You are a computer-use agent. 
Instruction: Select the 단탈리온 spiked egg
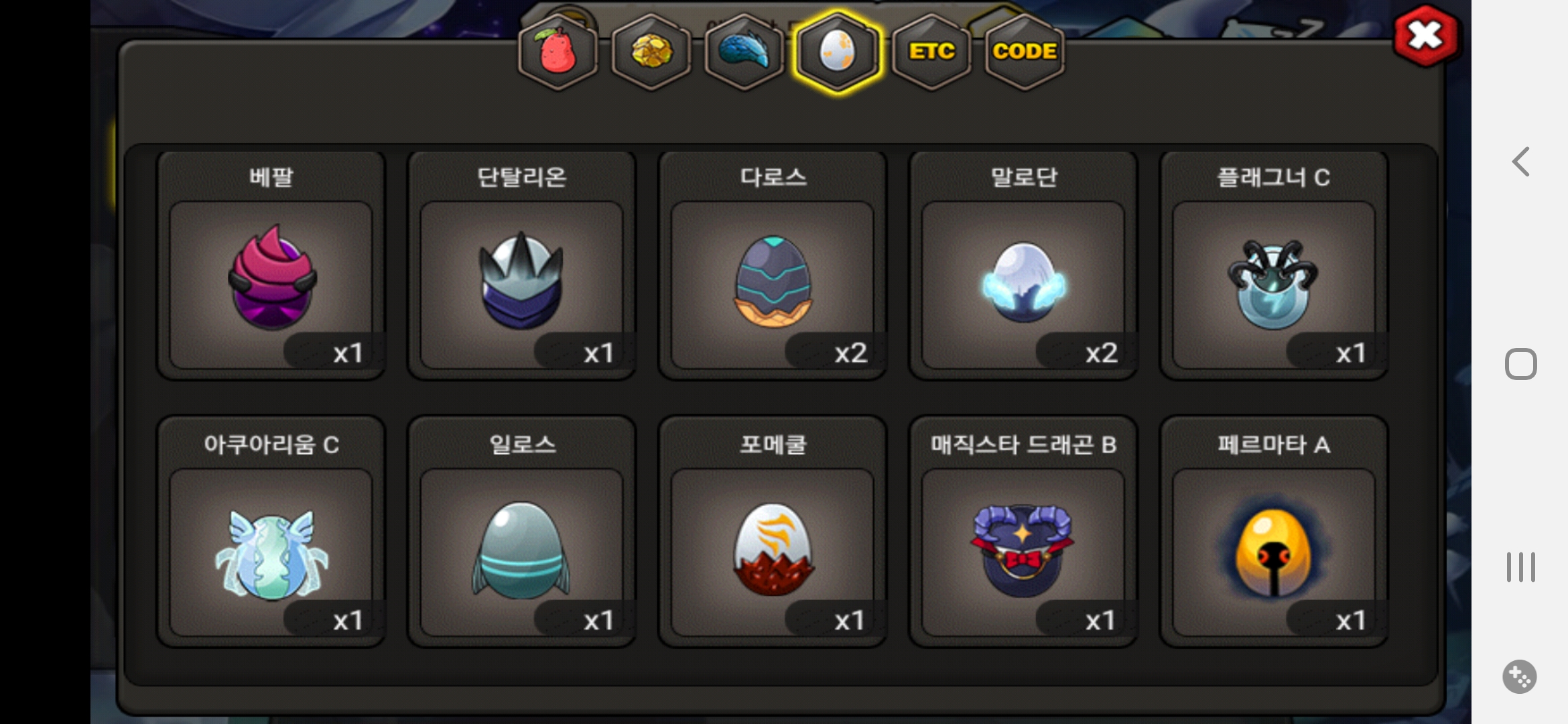(522, 265)
